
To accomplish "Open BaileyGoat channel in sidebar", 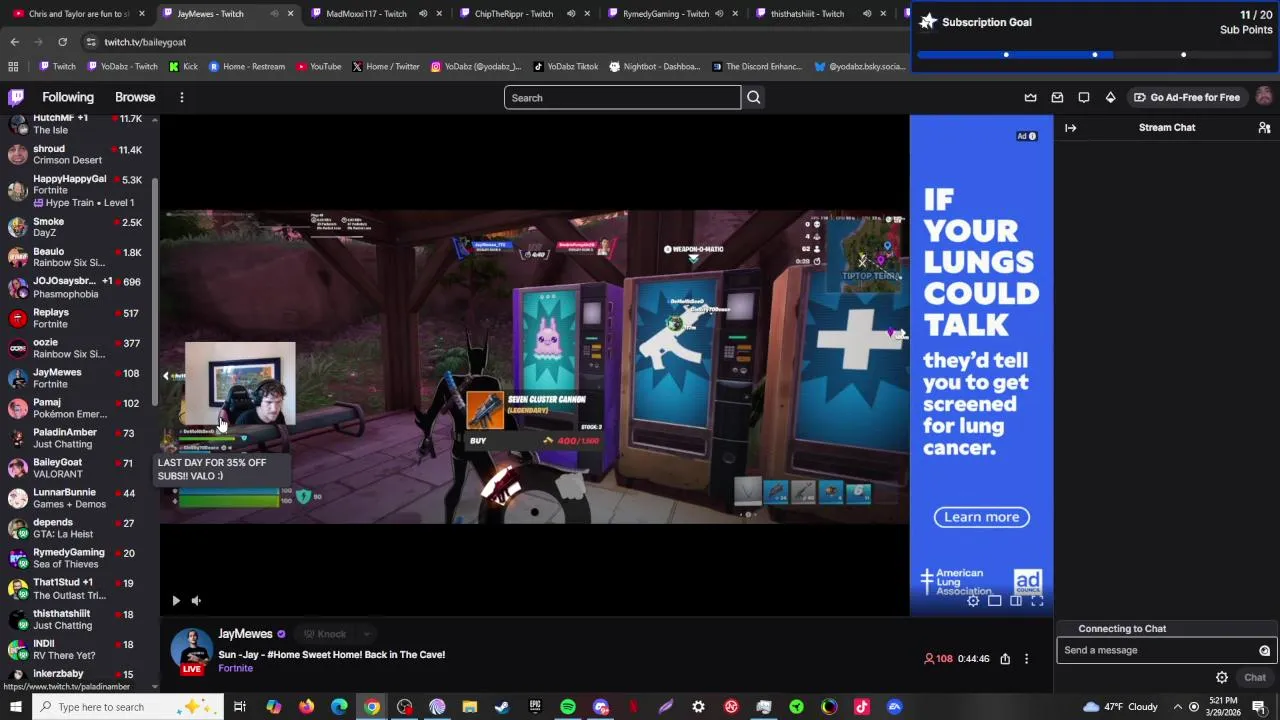I will coord(78,468).
